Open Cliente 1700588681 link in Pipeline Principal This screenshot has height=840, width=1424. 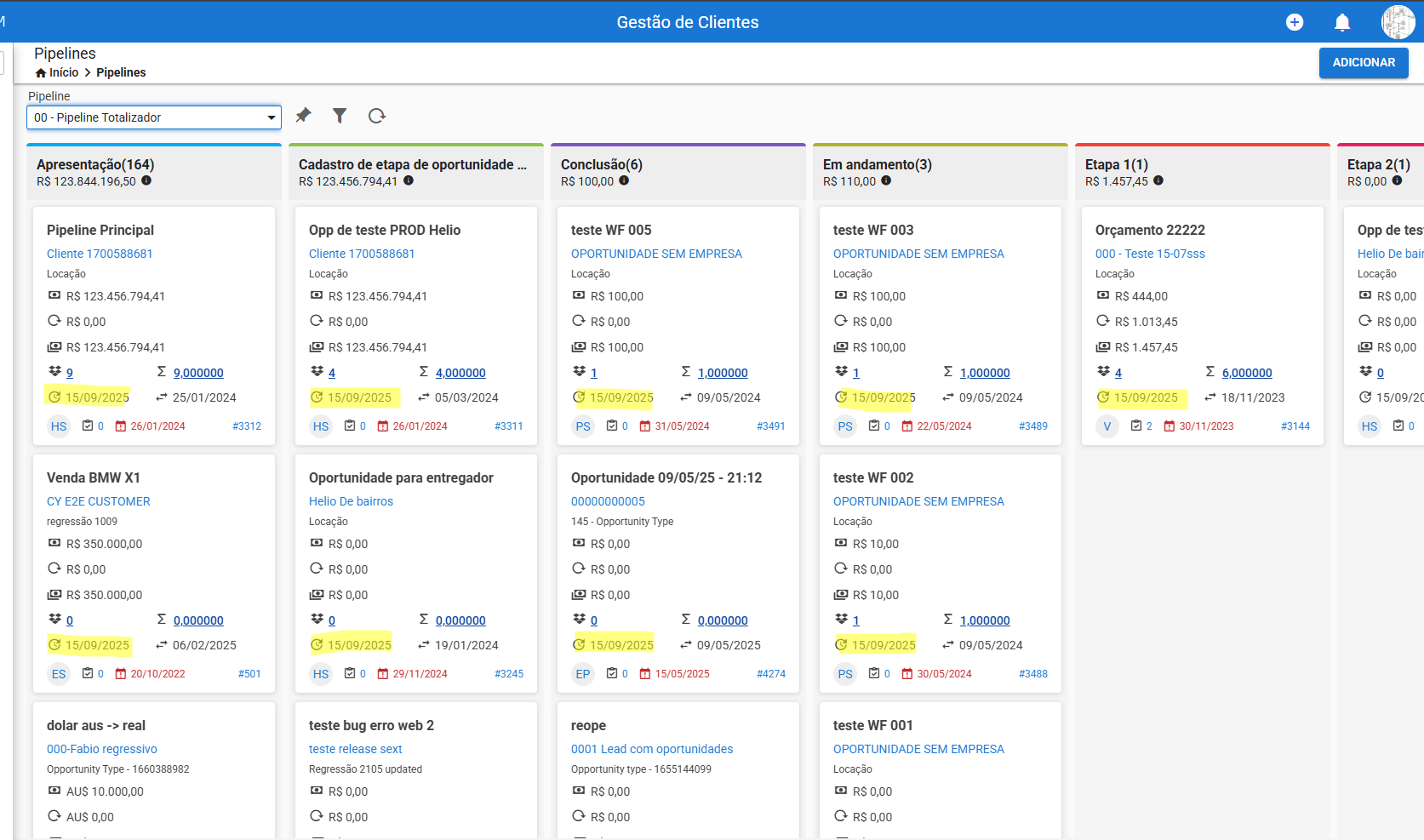(x=100, y=254)
